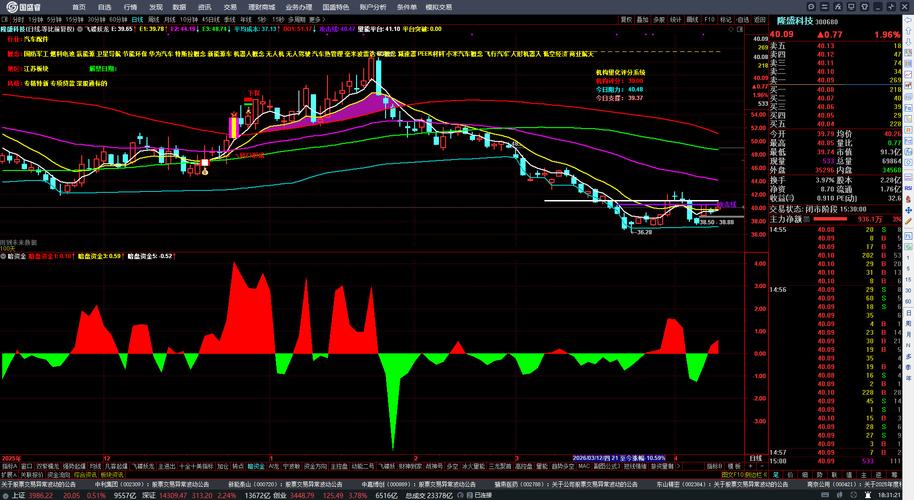Viewport: 914px width, 500px height.
Task: Click the 上证 index in status bar
Action: [19, 495]
